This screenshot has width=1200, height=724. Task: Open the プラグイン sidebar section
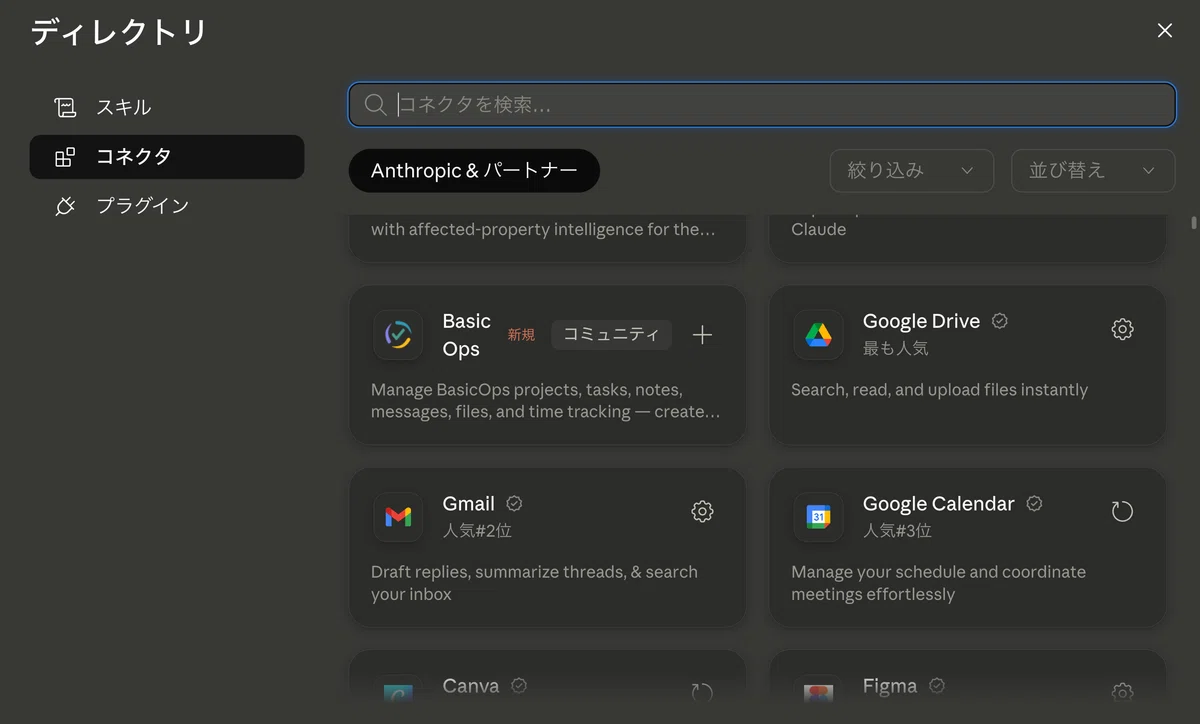click(167, 206)
